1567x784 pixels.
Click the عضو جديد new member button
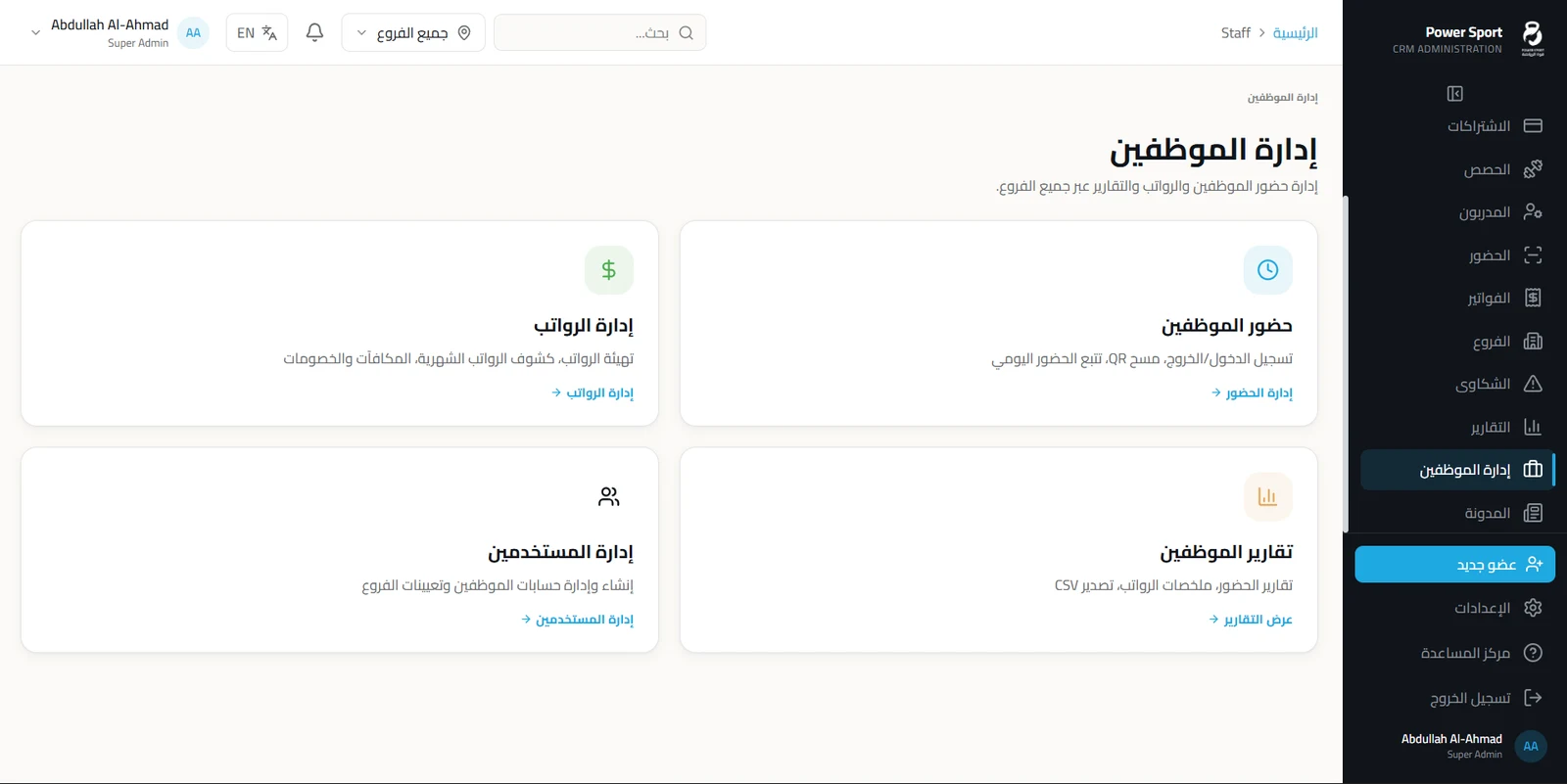[1455, 564]
